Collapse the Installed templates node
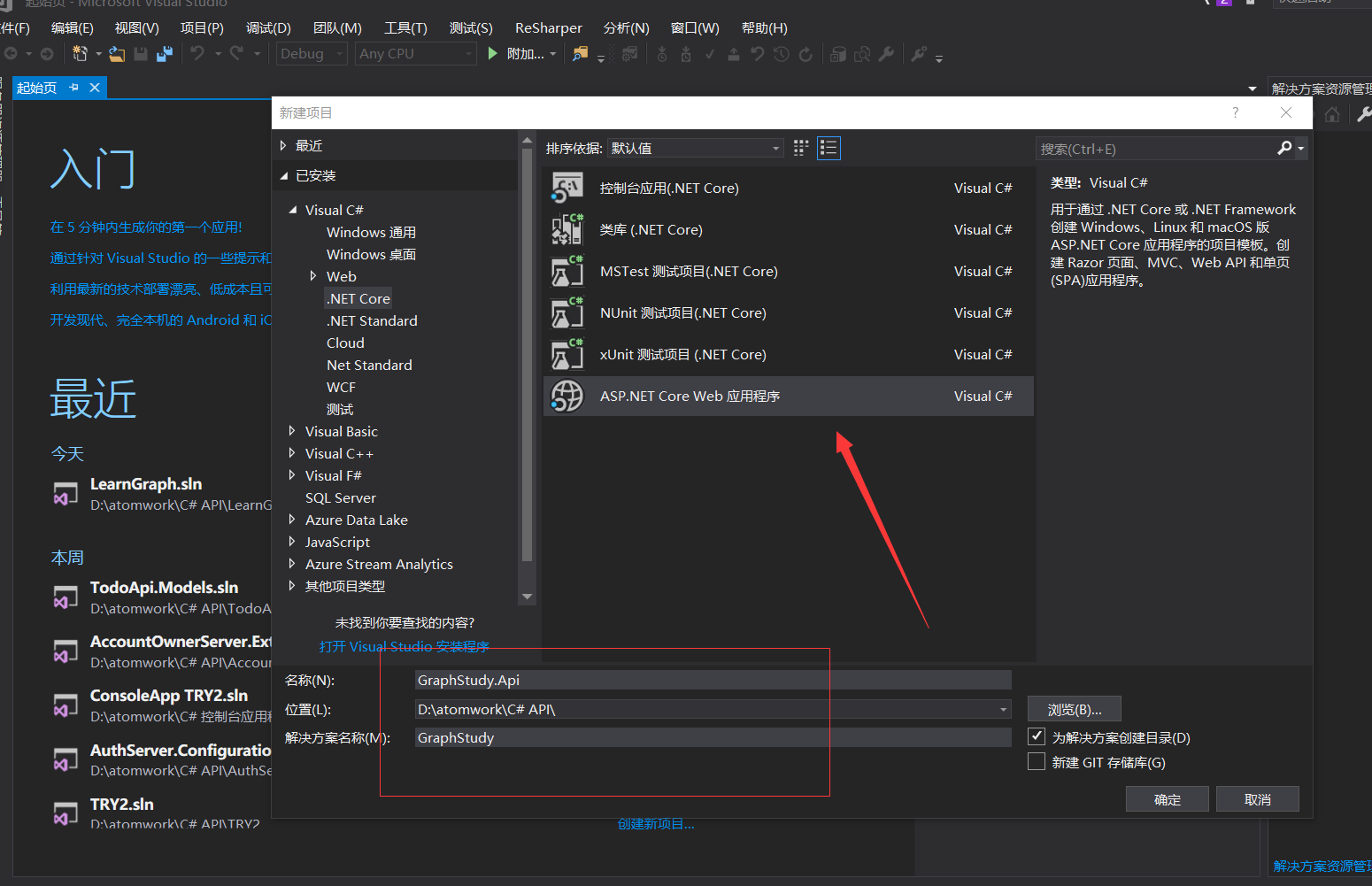This screenshot has width=1372, height=886. point(283,175)
